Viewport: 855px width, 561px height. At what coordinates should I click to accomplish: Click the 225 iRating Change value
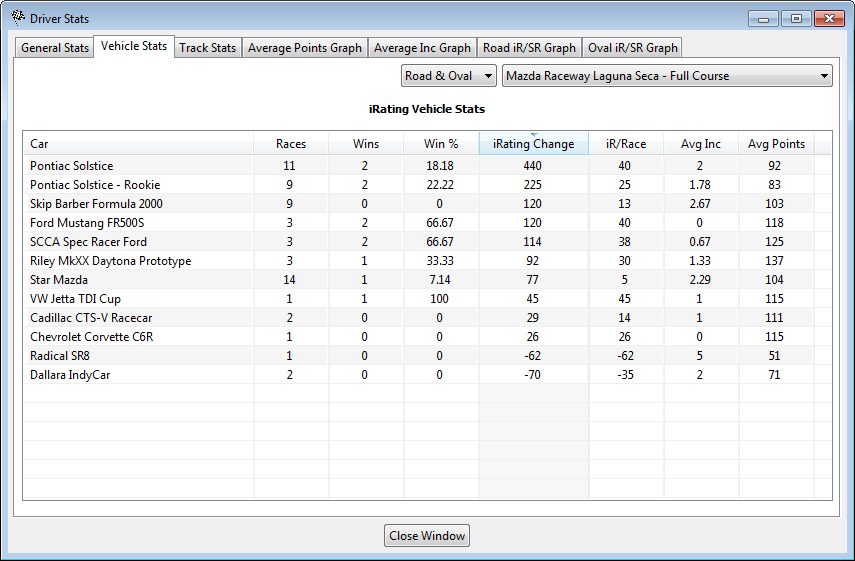(532, 185)
